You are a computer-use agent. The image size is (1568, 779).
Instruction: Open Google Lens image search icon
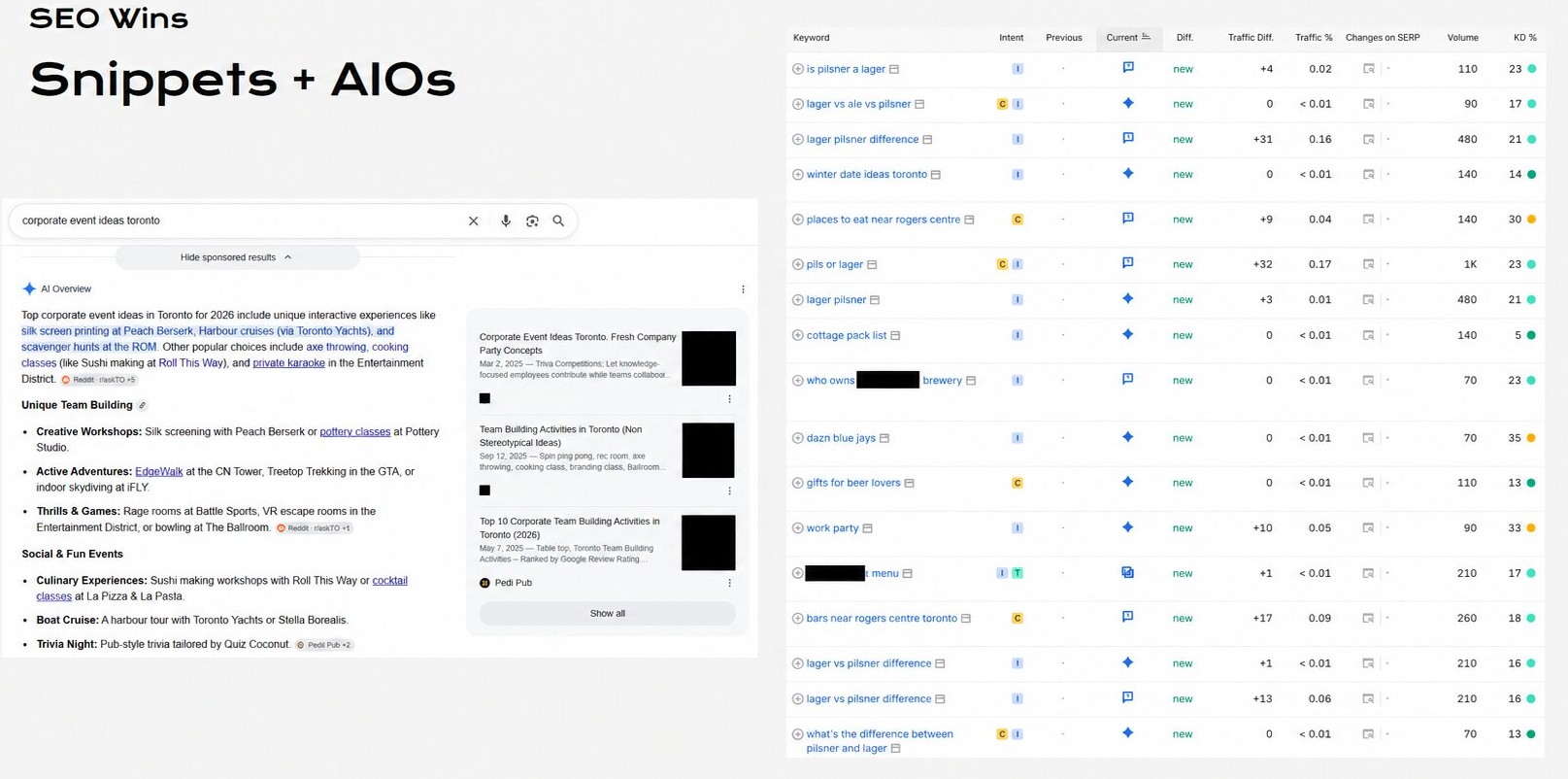pos(532,220)
